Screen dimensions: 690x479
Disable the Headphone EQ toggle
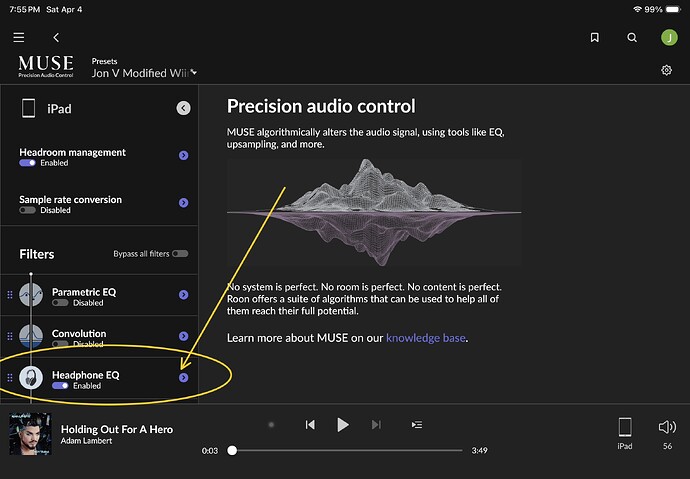(60, 386)
